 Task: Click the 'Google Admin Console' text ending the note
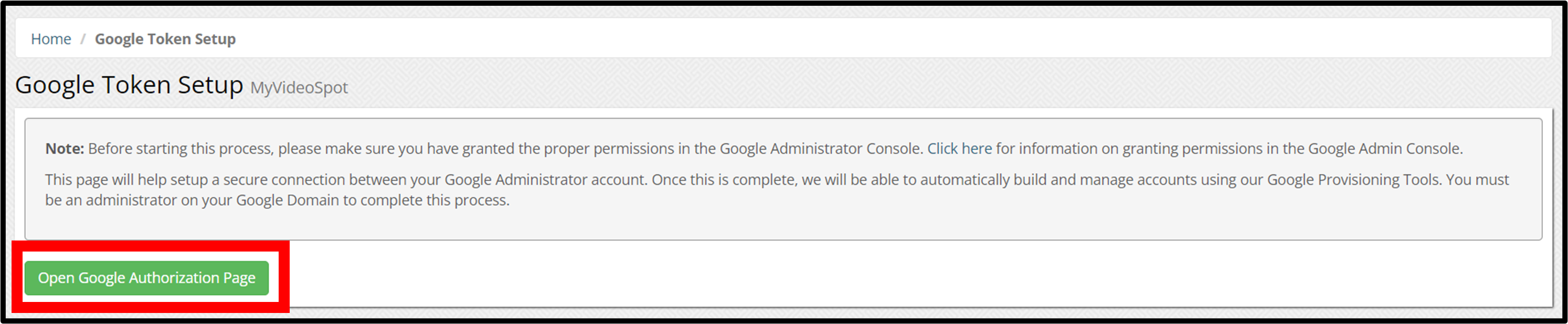1384,149
